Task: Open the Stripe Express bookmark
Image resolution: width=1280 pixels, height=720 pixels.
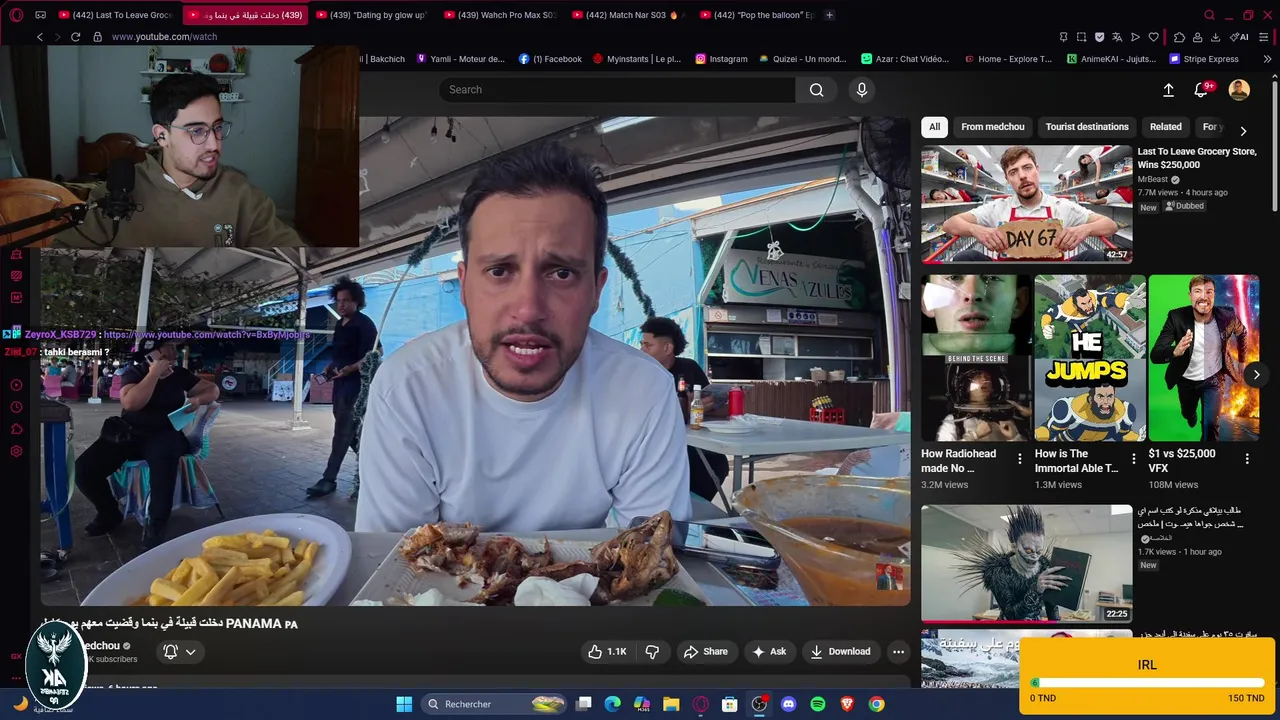Action: 1204,59
